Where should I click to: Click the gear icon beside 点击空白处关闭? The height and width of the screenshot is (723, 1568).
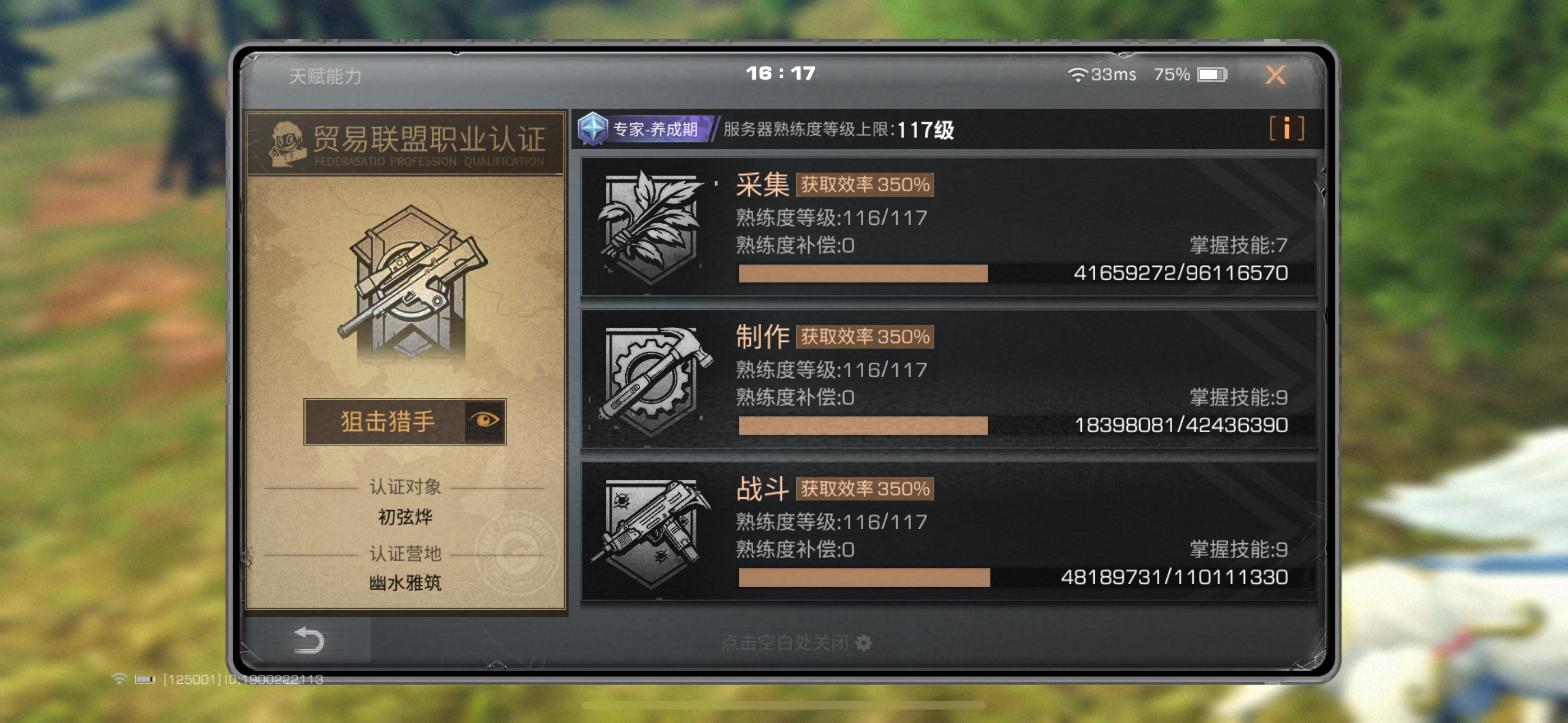[864, 643]
